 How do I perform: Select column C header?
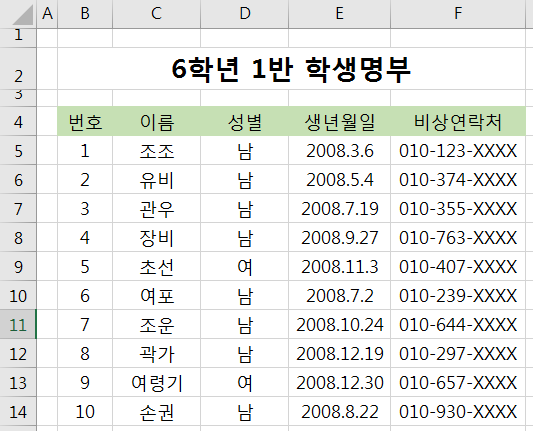[156, 14]
